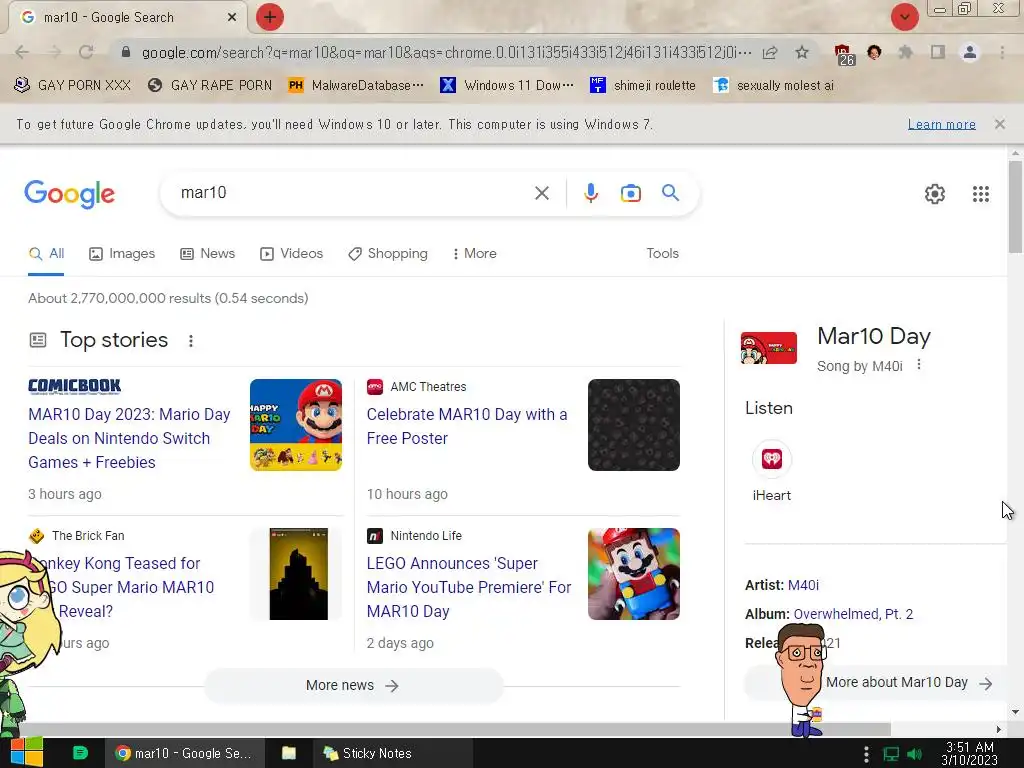Open LEGO Announces Super Mario YouTube Premiere story
The width and height of the screenshot is (1024, 768).
[x=469, y=587]
